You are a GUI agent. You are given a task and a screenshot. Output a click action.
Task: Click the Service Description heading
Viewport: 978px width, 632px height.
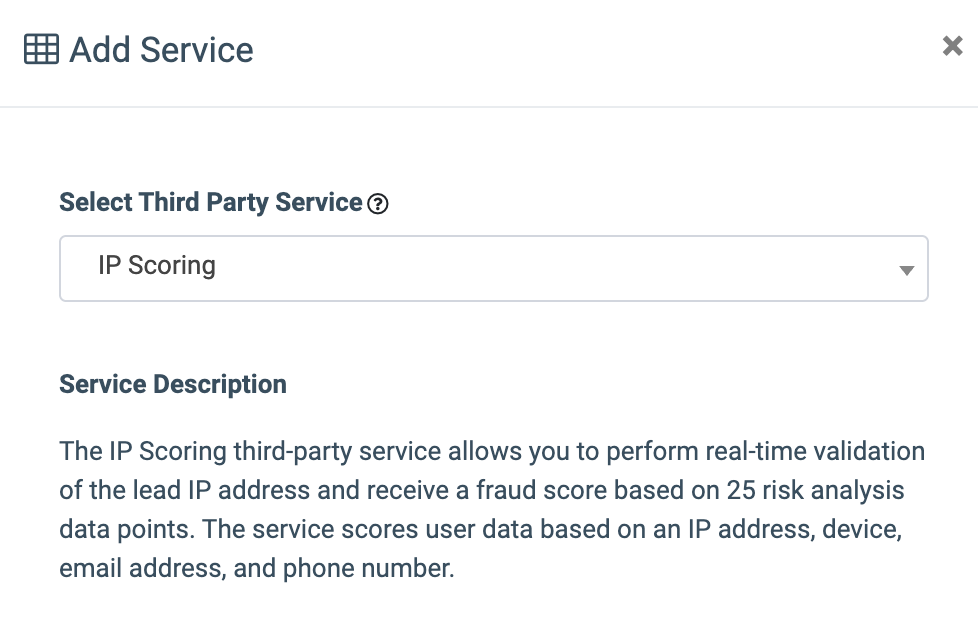173,384
